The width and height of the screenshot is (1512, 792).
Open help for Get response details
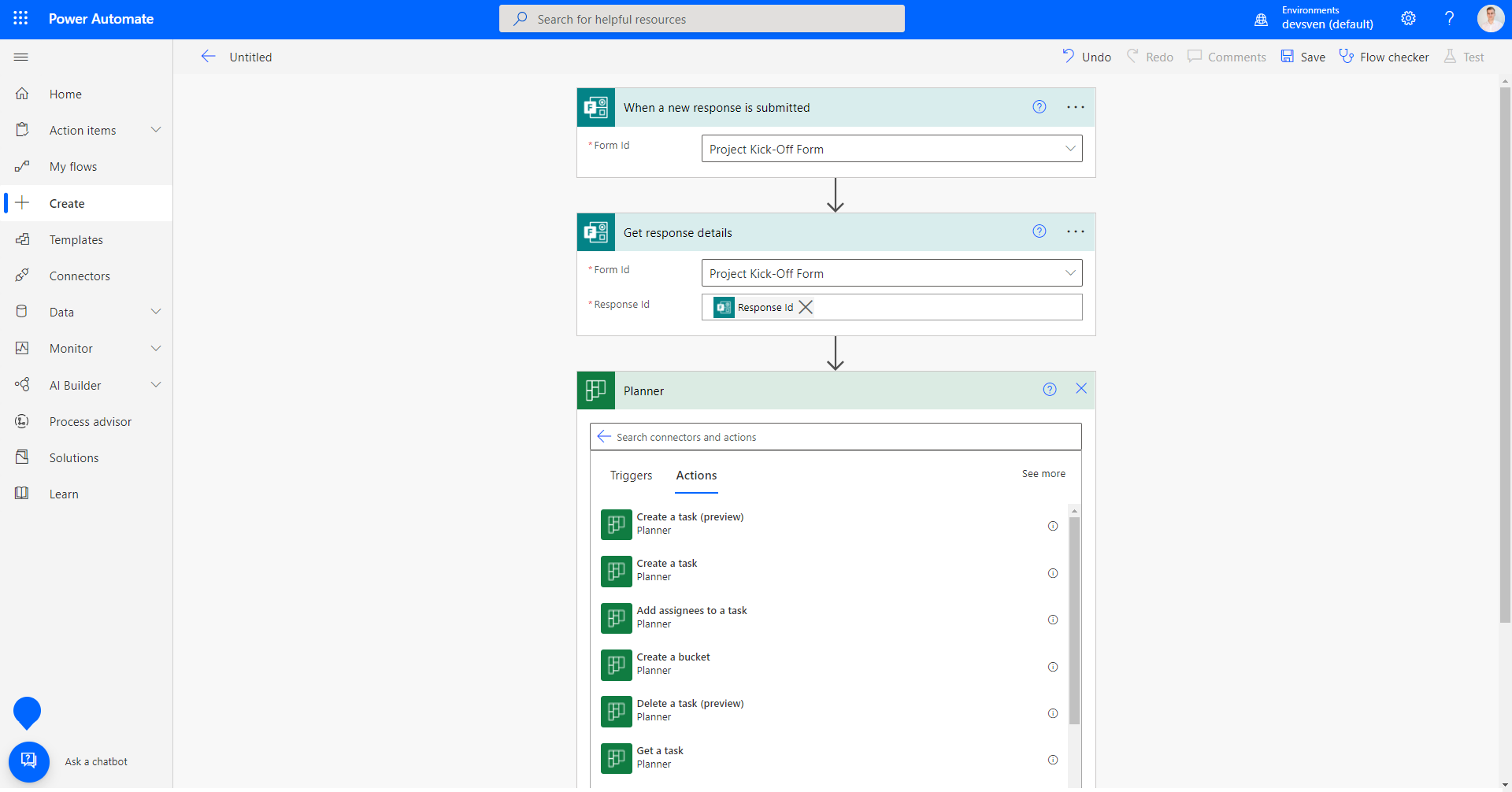[x=1039, y=231]
